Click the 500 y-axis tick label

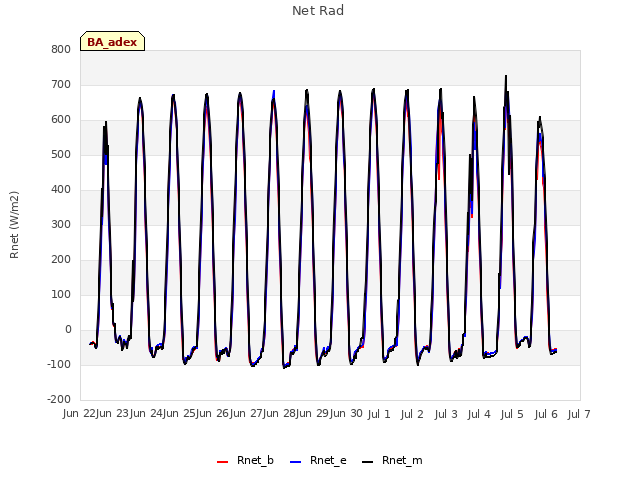pos(61,155)
